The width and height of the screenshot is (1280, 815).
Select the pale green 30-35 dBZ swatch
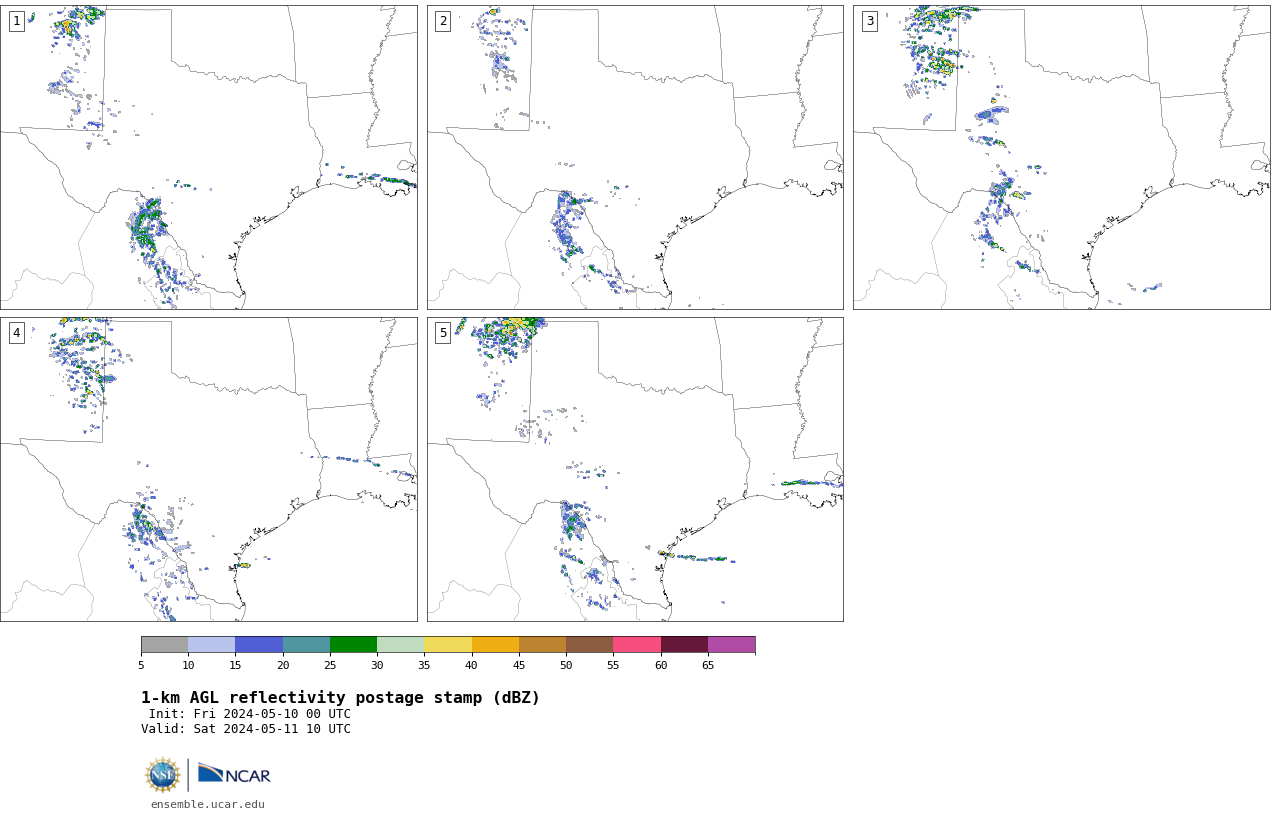pyautogui.click(x=401, y=644)
